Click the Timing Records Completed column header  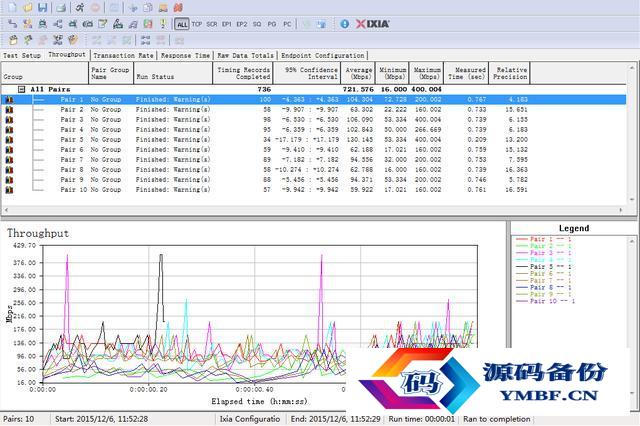(x=243, y=73)
